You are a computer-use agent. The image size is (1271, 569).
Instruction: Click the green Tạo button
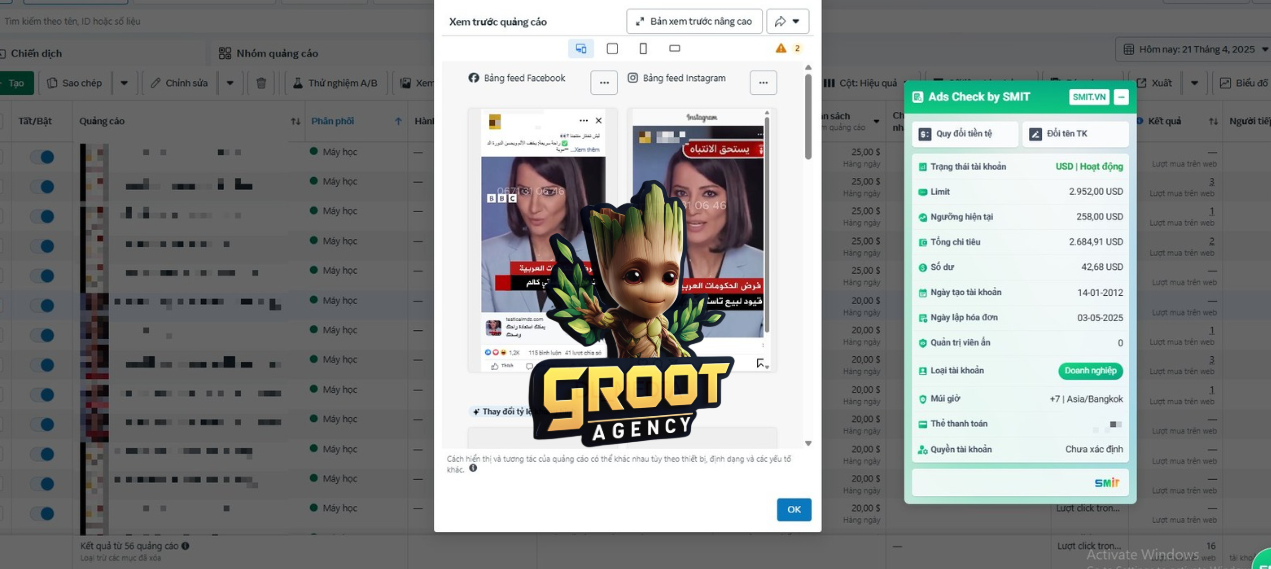coord(16,83)
